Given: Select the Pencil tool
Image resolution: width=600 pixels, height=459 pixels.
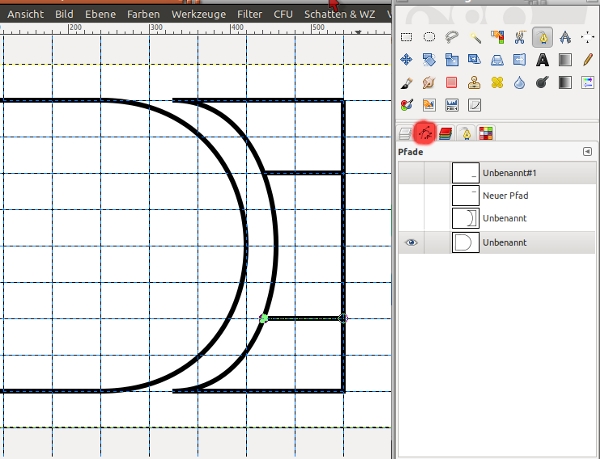Looking at the screenshot, I should tap(587, 60).
